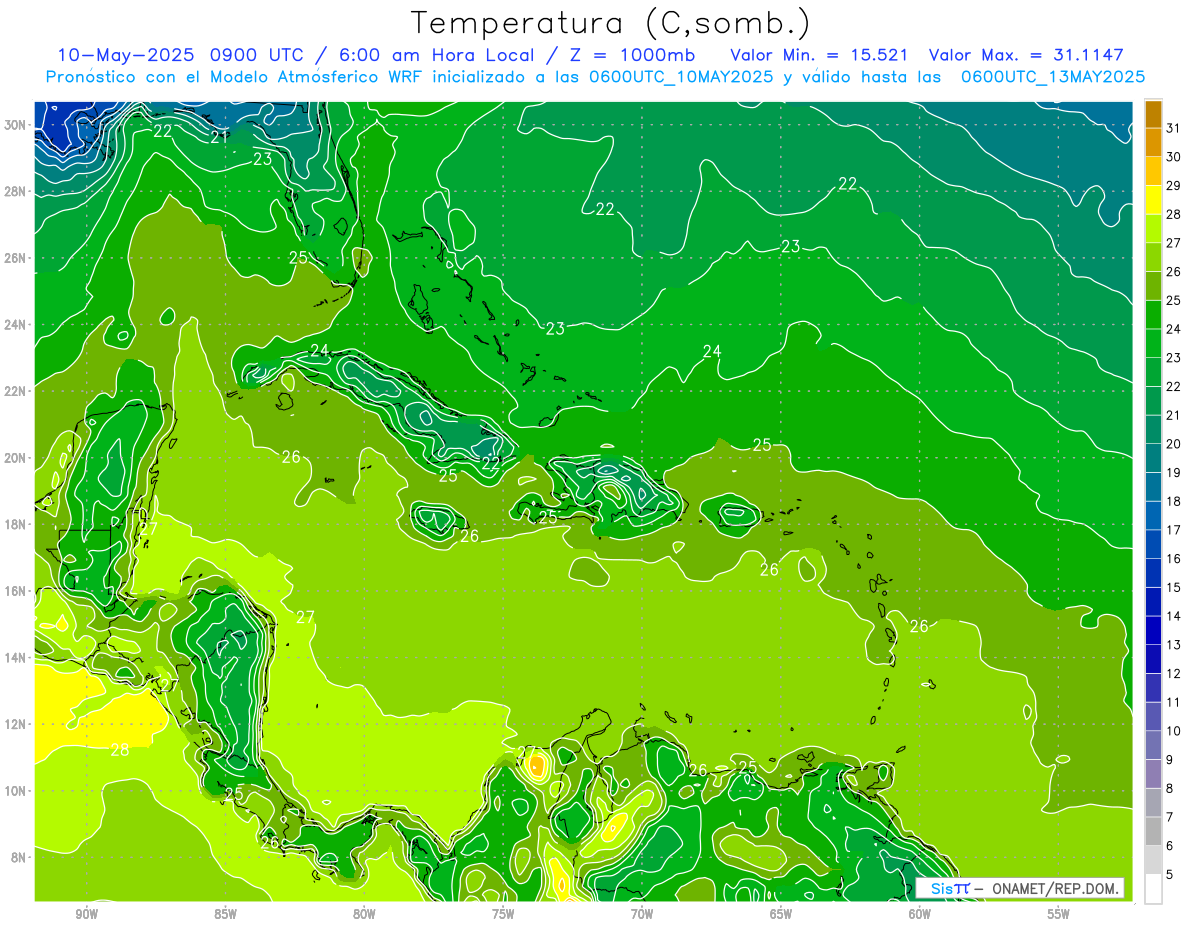Click the '28' contour label over the Pacific

pos(120,749)
